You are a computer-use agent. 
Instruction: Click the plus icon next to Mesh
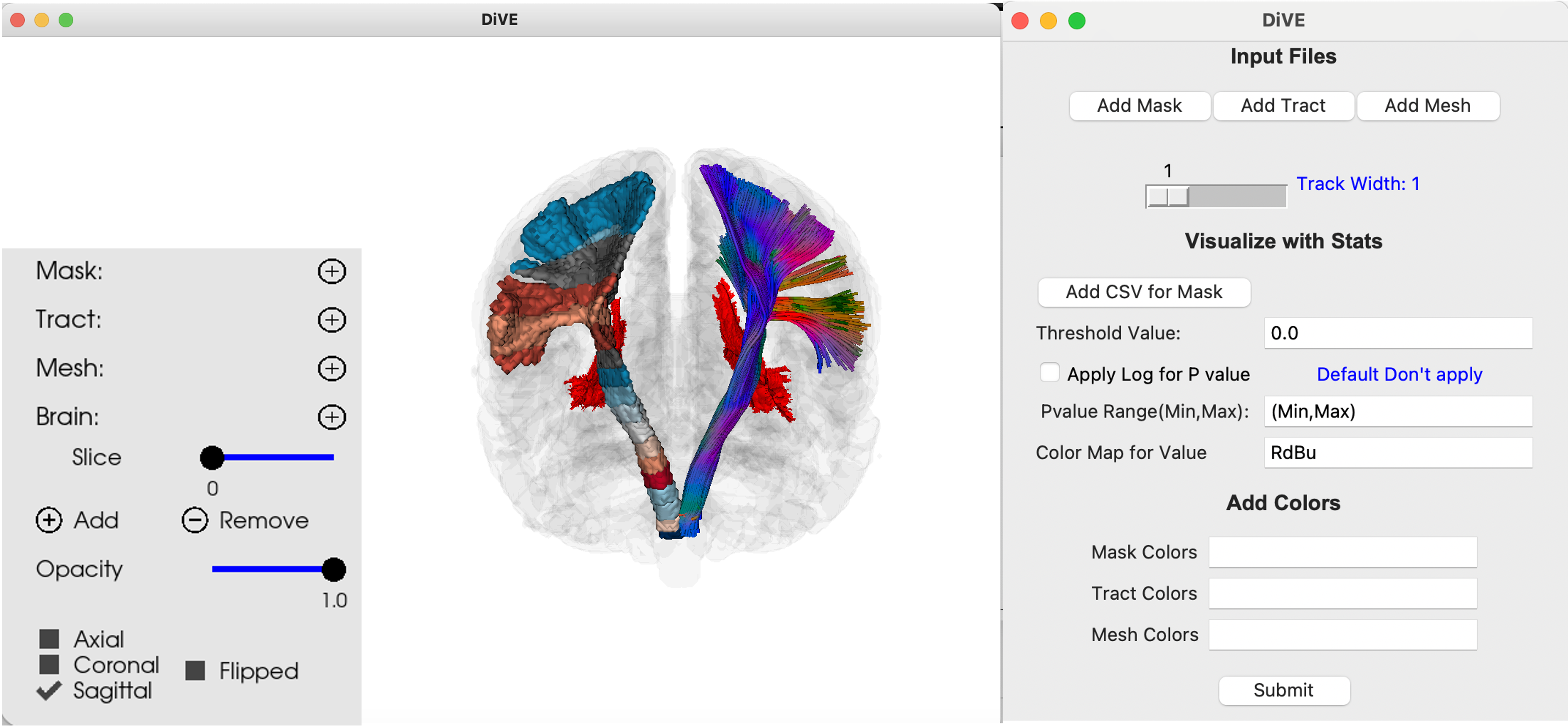[x=332, y=369]
